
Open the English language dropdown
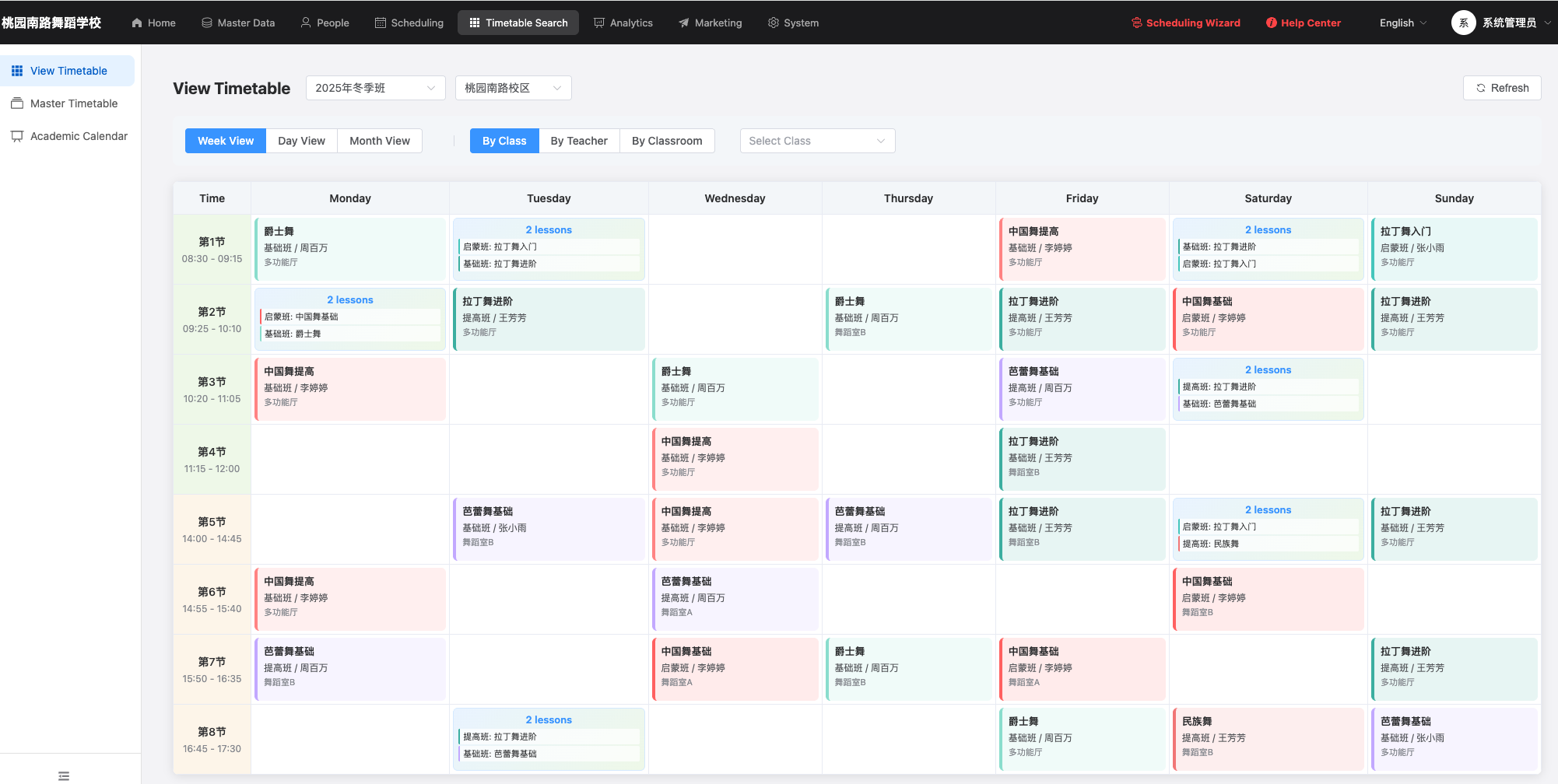point(1402,23)
